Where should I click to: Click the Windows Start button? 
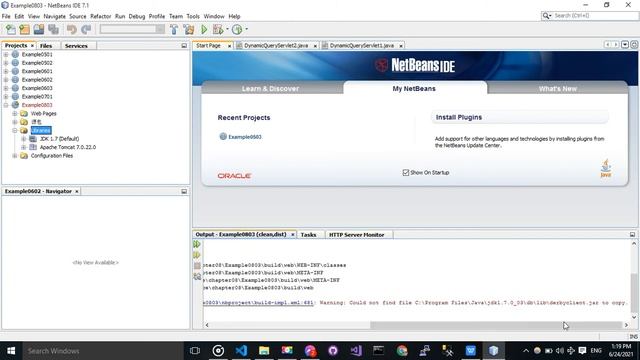[11, 351]
